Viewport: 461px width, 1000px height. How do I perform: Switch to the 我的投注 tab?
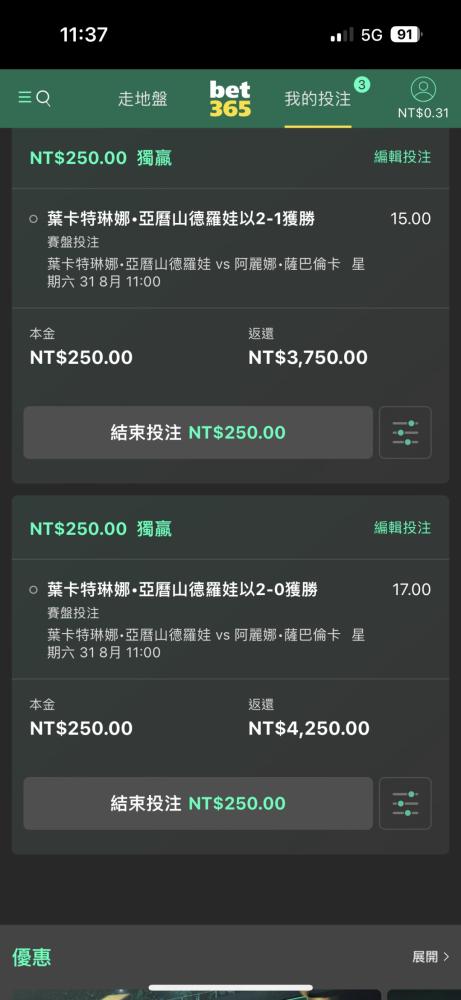318,99
